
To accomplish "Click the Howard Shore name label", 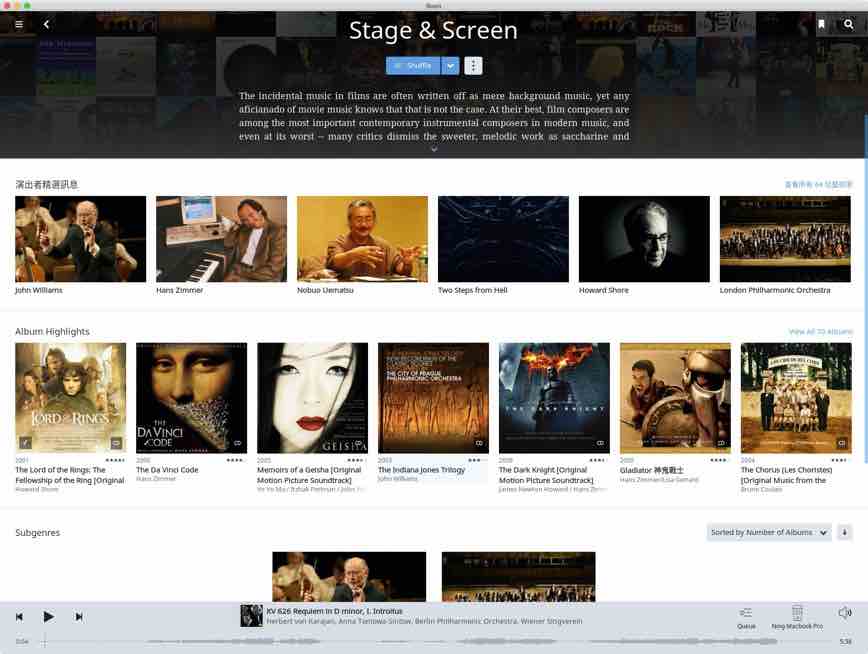I will click(x=604, y=290).
